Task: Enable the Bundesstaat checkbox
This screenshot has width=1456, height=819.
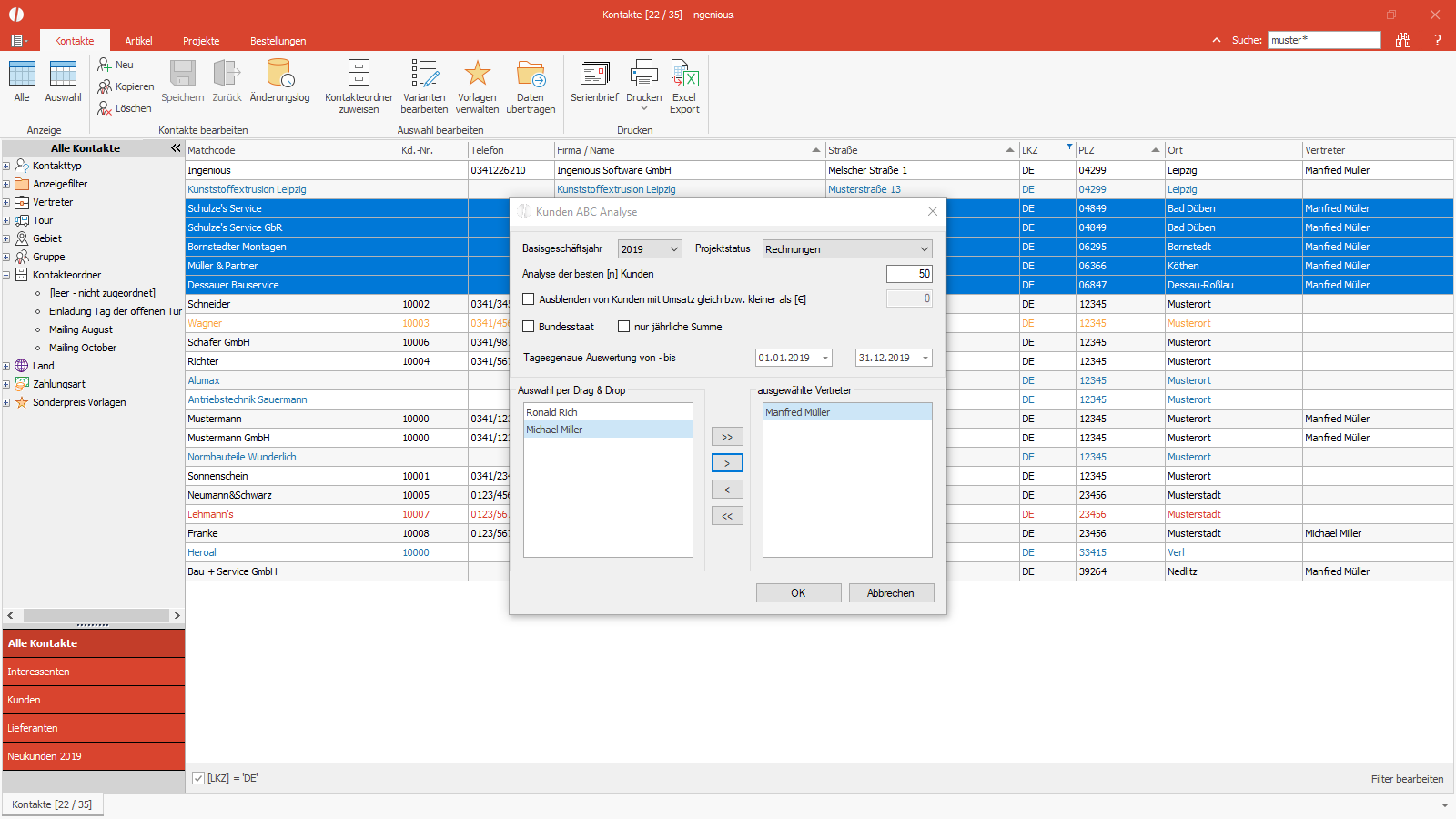Action: pyautogui.click(x=529, y=326)
